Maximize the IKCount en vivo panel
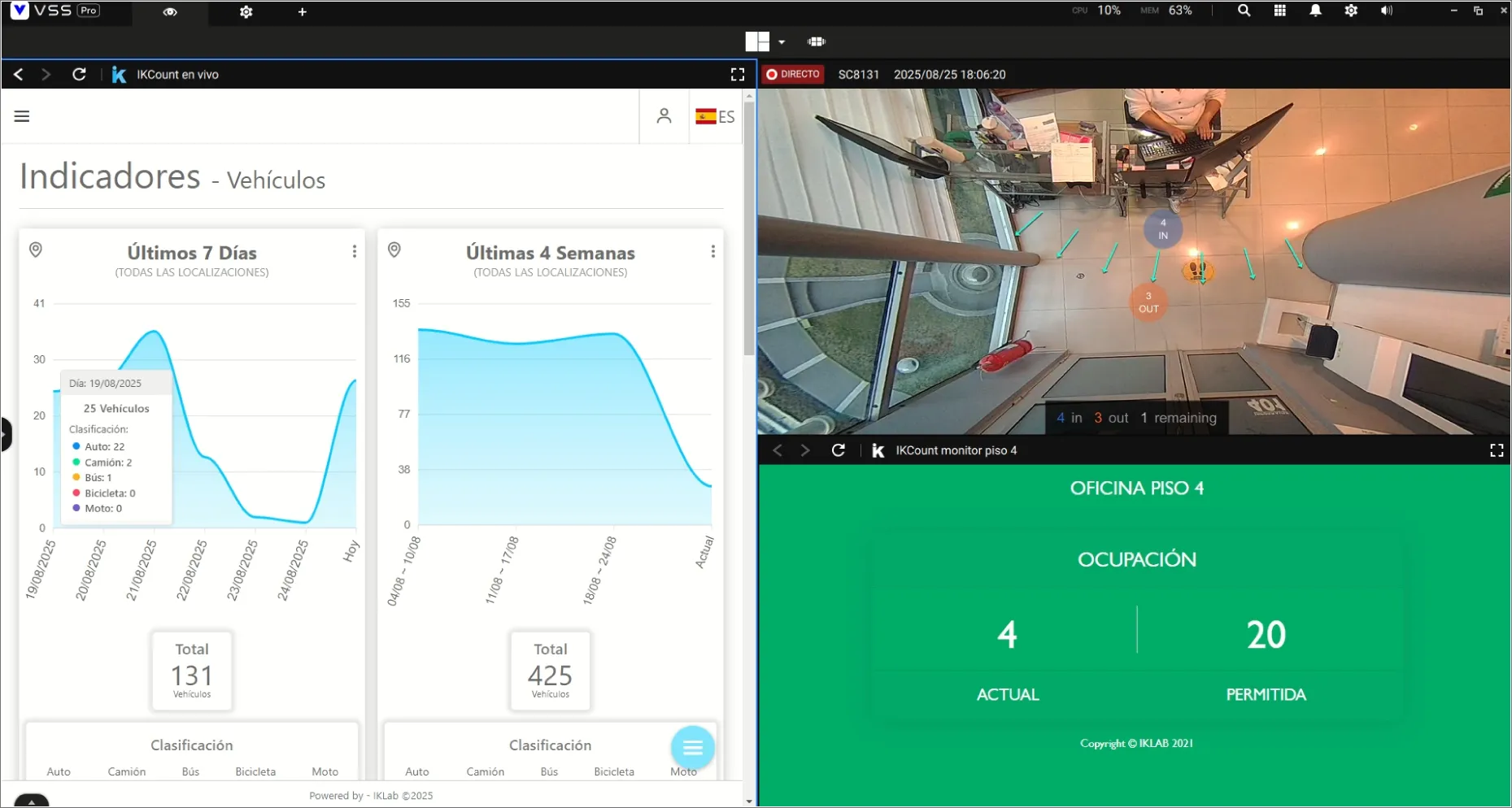Screen dimensions: 1512x808 (737, 74)
